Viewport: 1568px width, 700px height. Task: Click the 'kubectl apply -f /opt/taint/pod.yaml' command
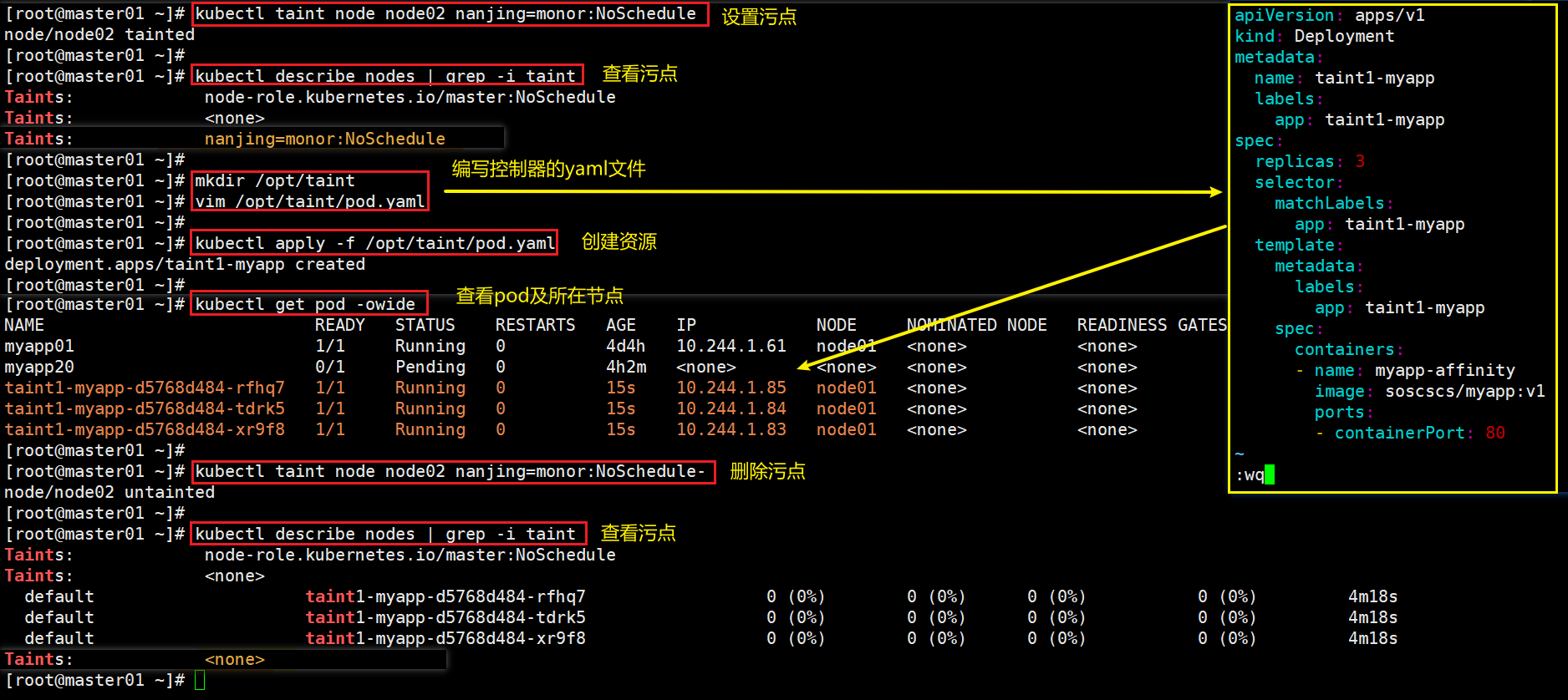[x=375, y=243]
